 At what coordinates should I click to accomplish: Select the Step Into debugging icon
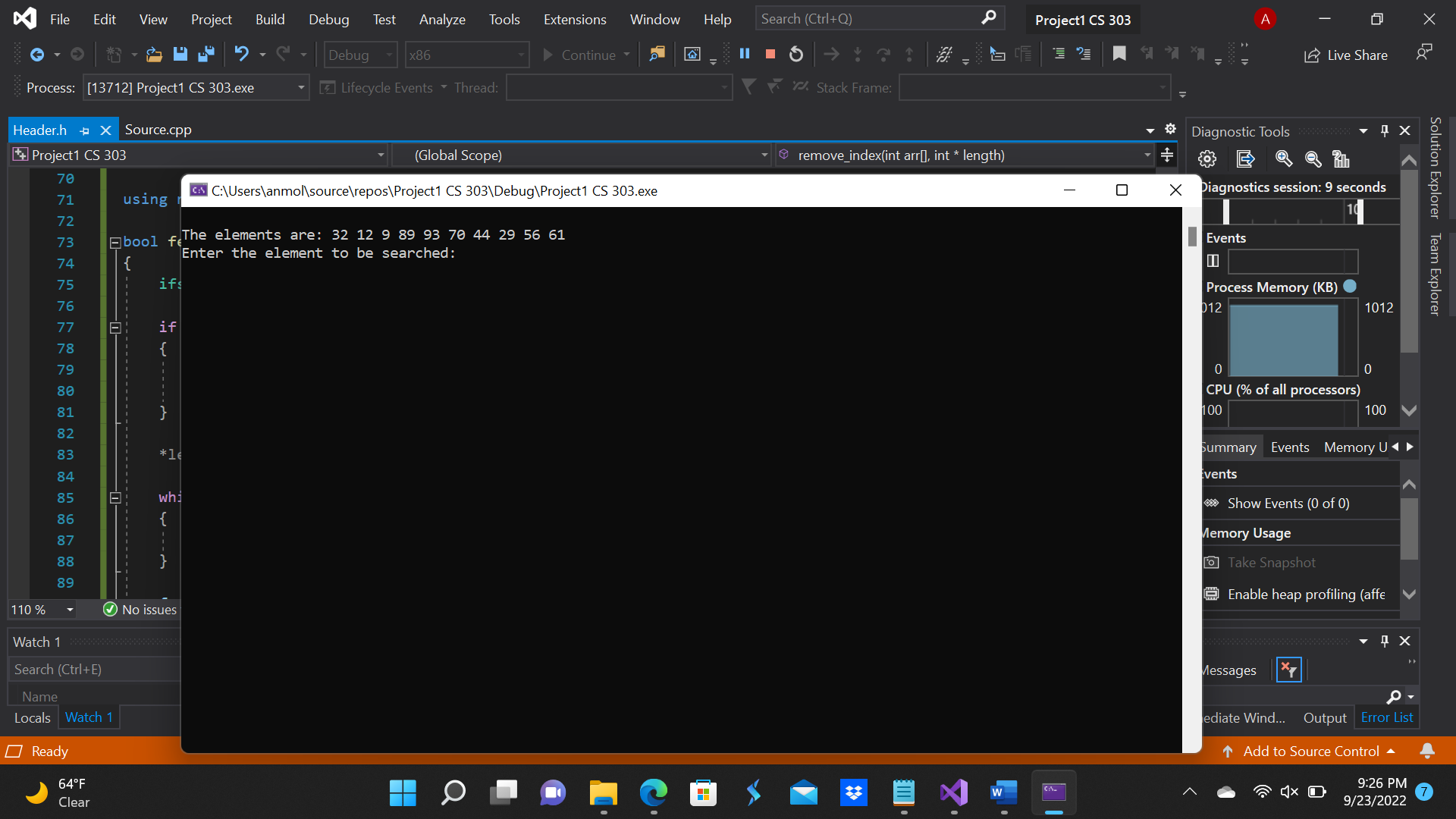coord(857,54)
